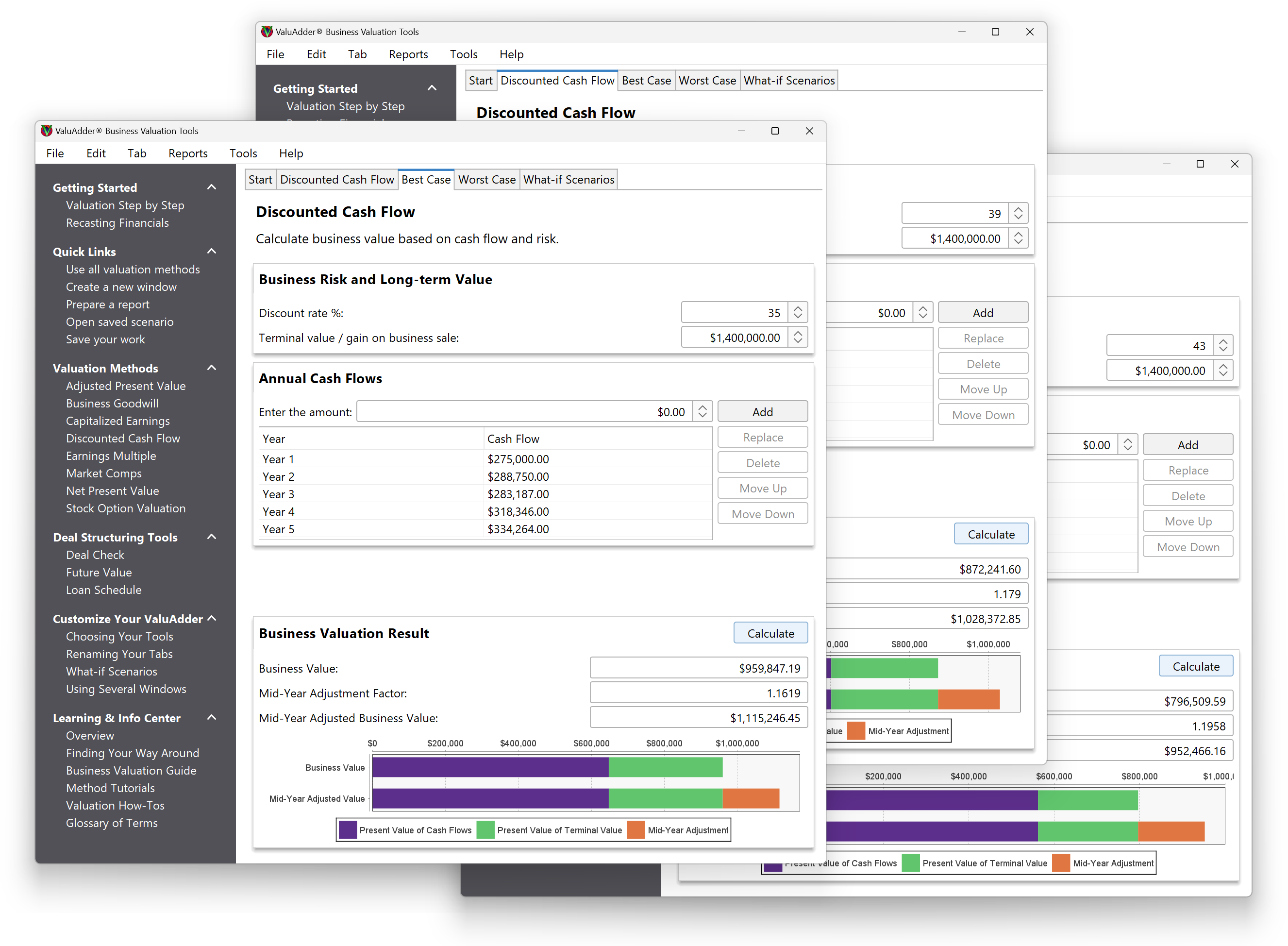This screenshot has width=1288, height=946.
Task: Open the Reports menu
Action: click(x=187, y=153)
